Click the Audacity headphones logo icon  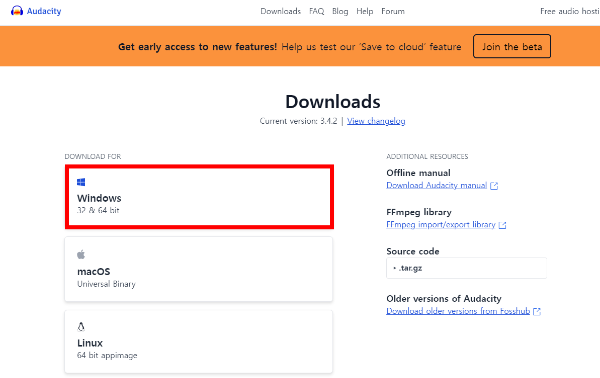coord(17,11)
